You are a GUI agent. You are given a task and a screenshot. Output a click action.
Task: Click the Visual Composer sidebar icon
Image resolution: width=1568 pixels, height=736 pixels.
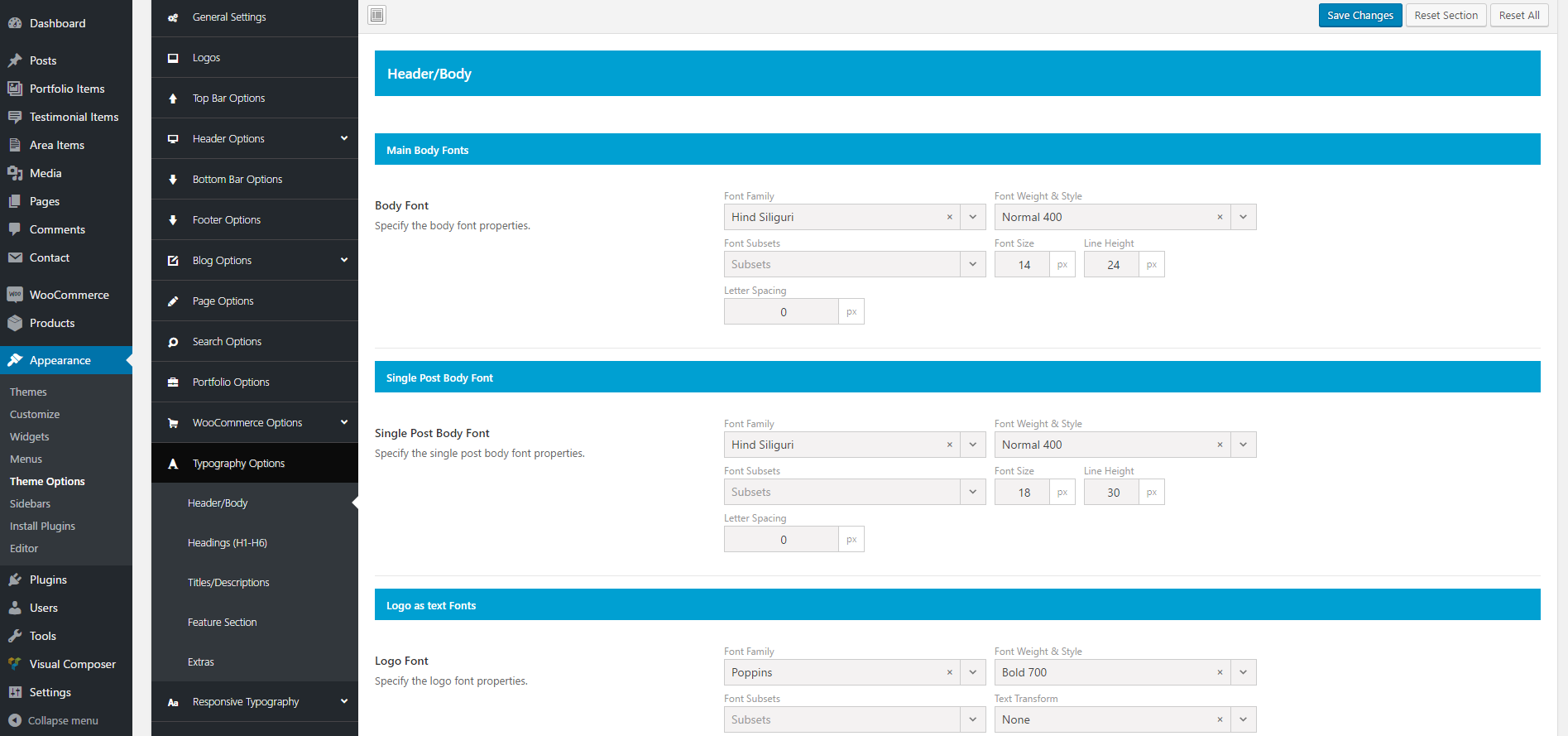pos(15,664)
